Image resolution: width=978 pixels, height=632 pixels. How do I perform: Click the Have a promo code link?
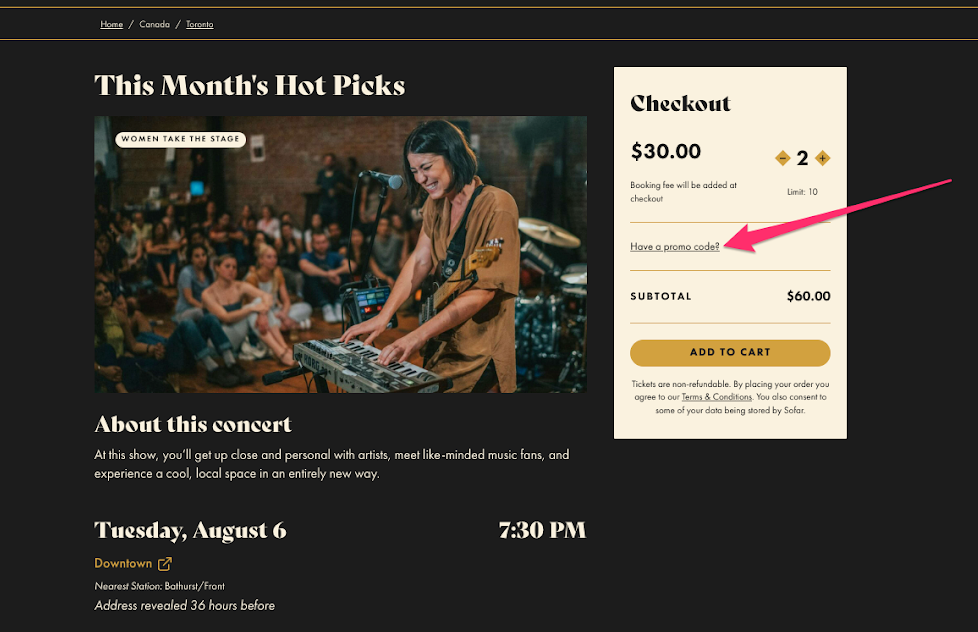pos(674,246)
